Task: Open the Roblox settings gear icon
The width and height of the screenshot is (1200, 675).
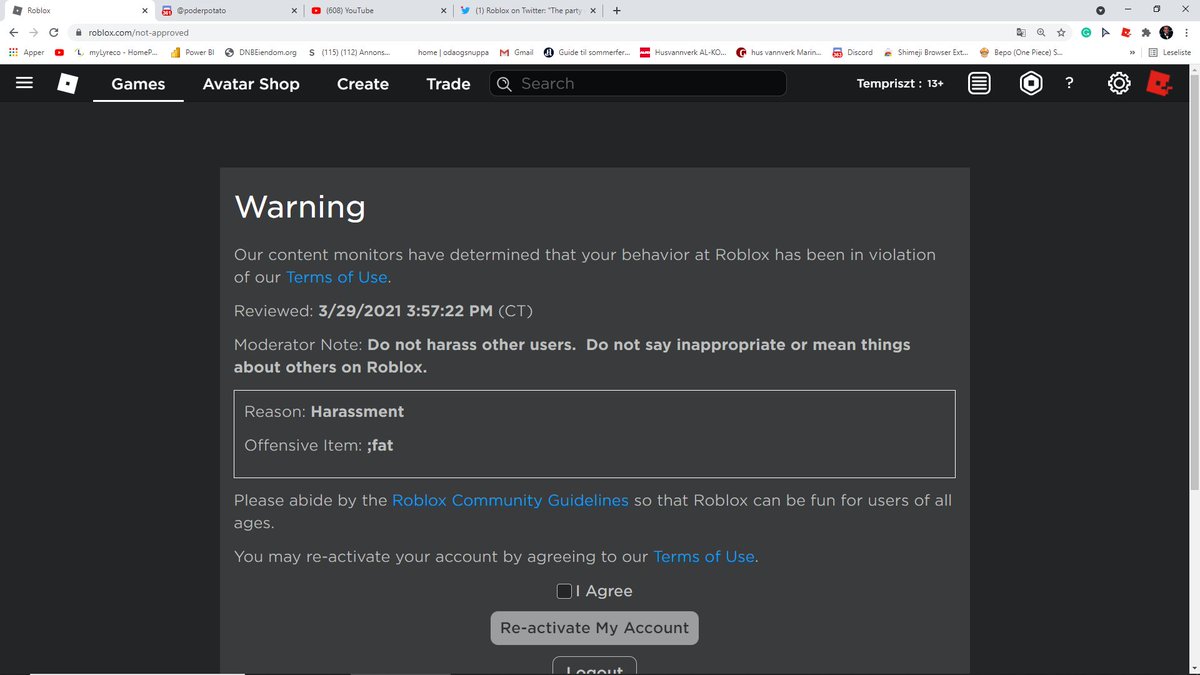Action: coord(1119,84)
